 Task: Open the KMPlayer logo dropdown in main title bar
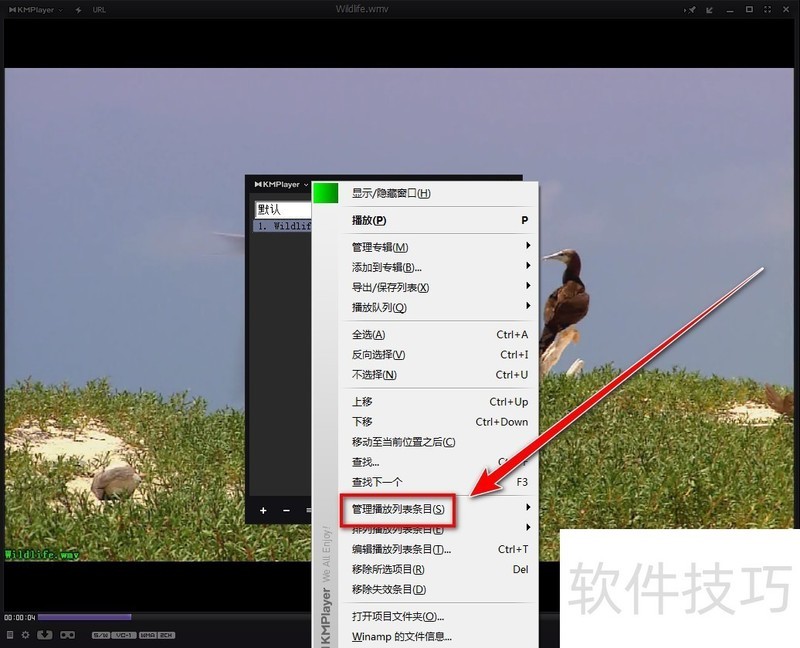coord(32,9)
